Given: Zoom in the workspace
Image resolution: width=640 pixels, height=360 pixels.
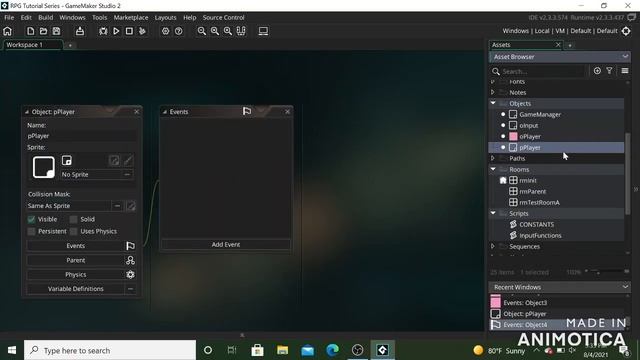Looking at the screenshot, I should click(215, 31).
